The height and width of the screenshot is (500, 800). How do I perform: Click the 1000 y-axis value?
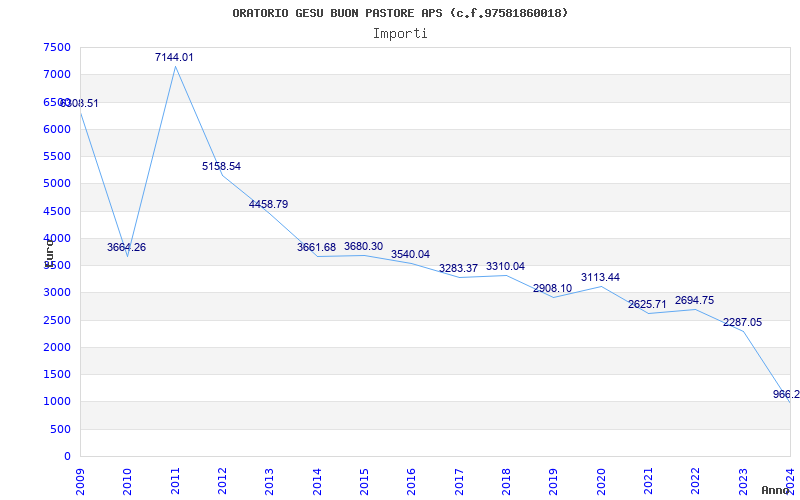coord(57,402)
